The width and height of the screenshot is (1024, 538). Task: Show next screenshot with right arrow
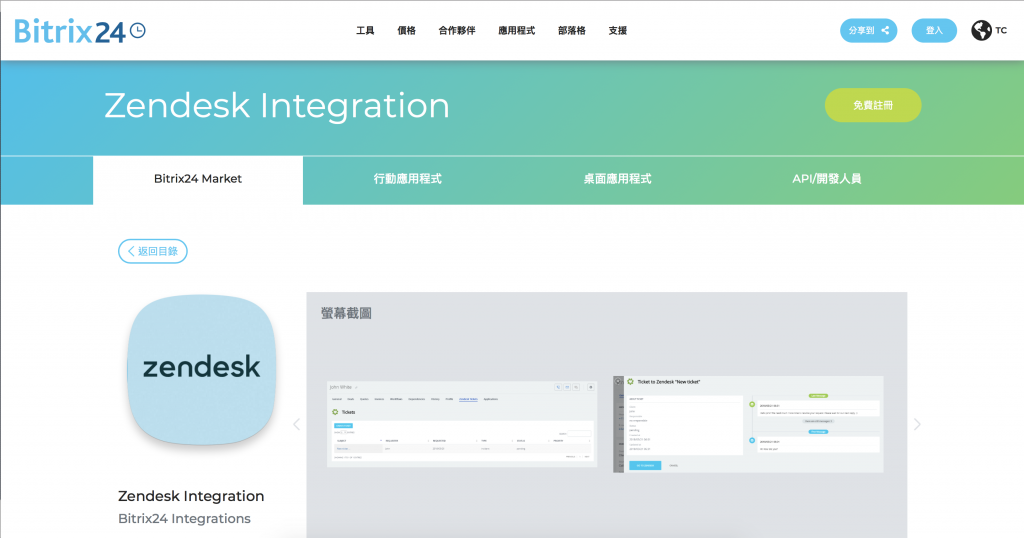[x=917, y=424]
